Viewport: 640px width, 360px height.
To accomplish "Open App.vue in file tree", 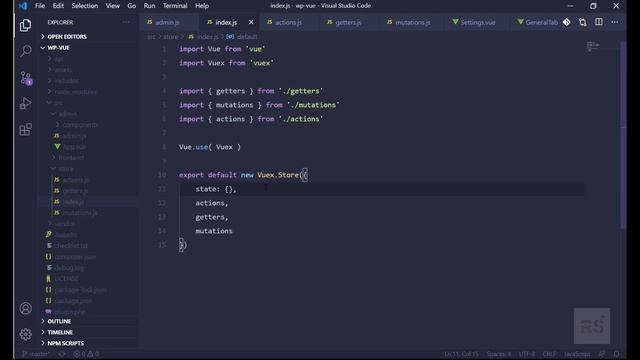I will [74, 147].
